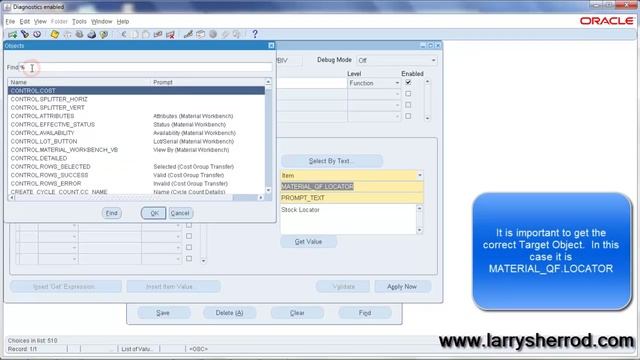640x360 pixels.
Task: Select the CONTROL.SPLITTER_HORIZ row
Action: 136,99
